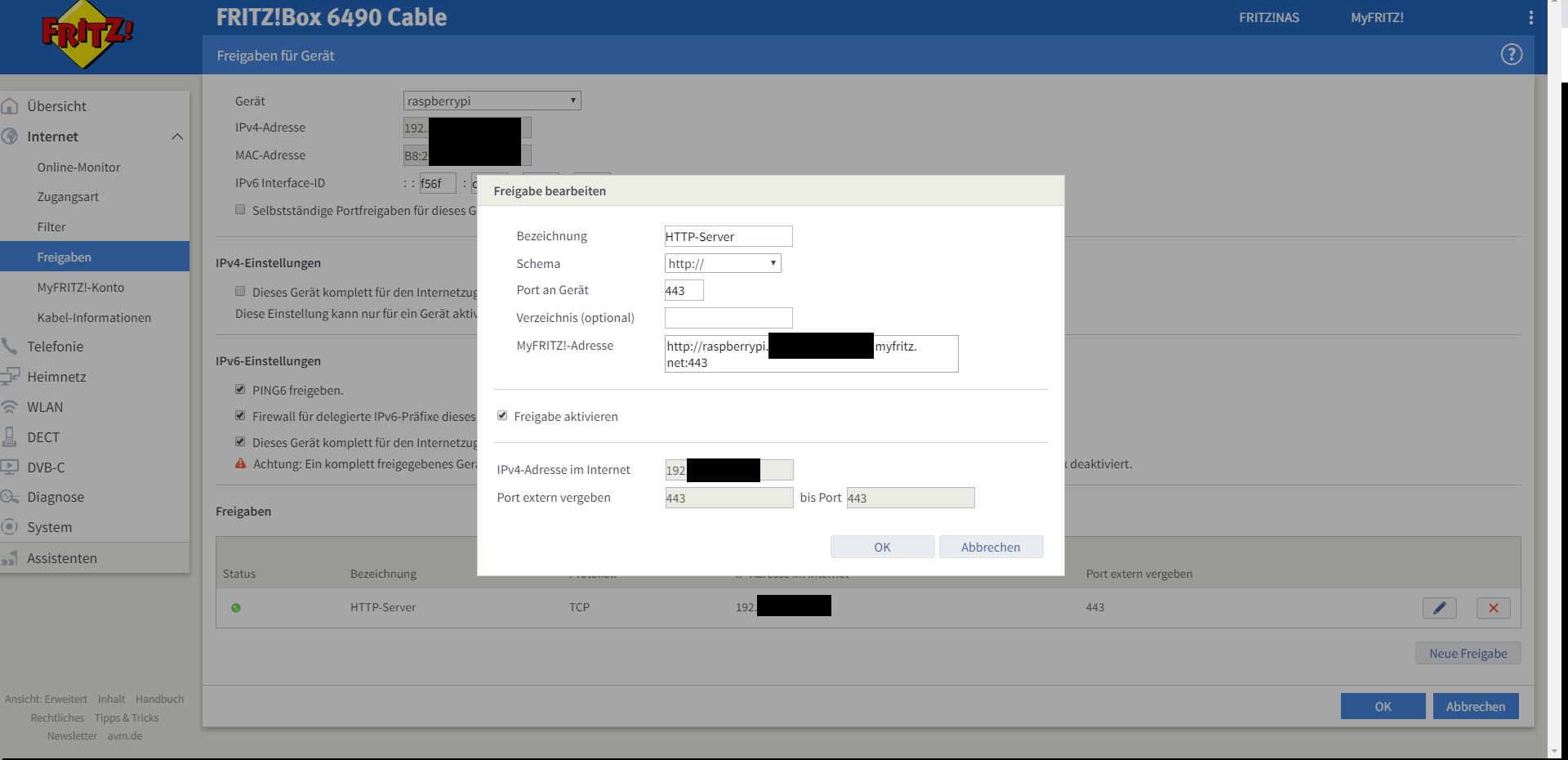Toggle Firewall für delegierte IPv6-Präfixe checkbox

pyautogui.click(x=240, y=416)
